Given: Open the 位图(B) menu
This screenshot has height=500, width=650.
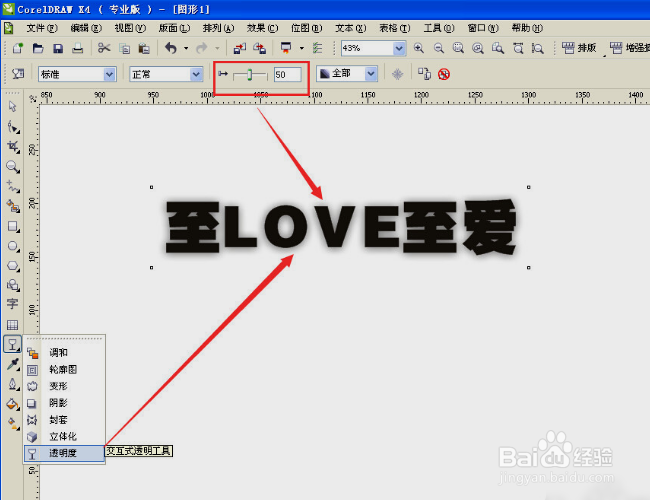Looking at the screenshot, I should [x=306, y=28].
